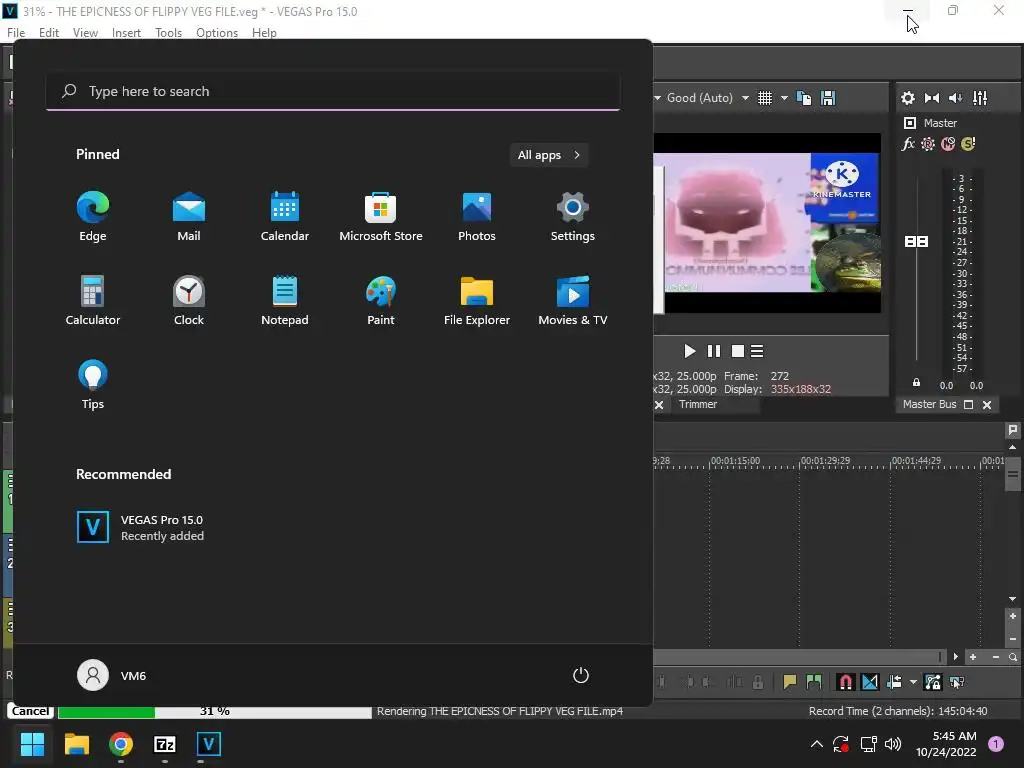Launch the Clock app
Viewport: 1024px width, 768px height.
(189, 300)
